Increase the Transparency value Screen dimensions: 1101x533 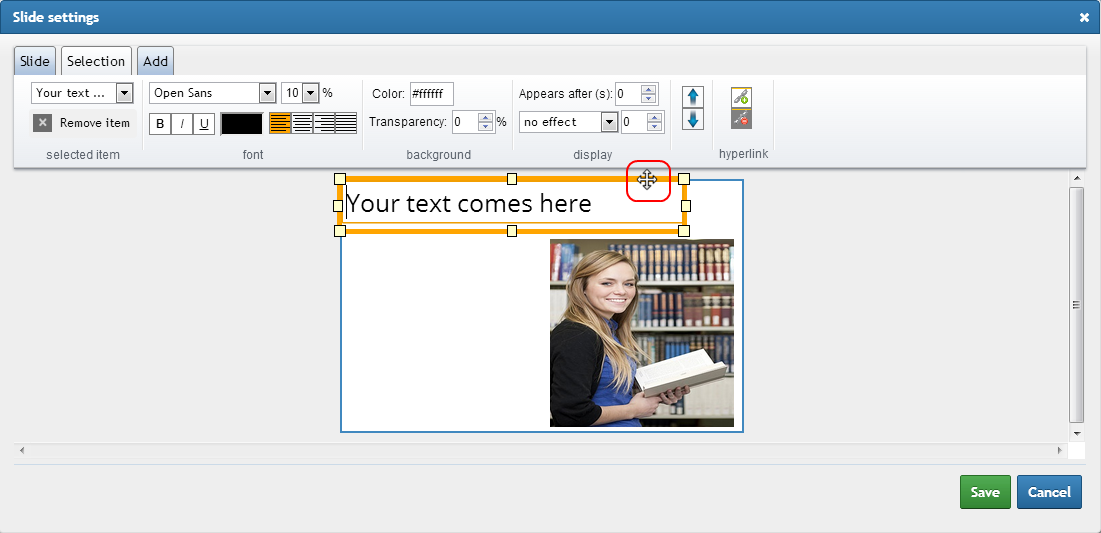point(486,117)
